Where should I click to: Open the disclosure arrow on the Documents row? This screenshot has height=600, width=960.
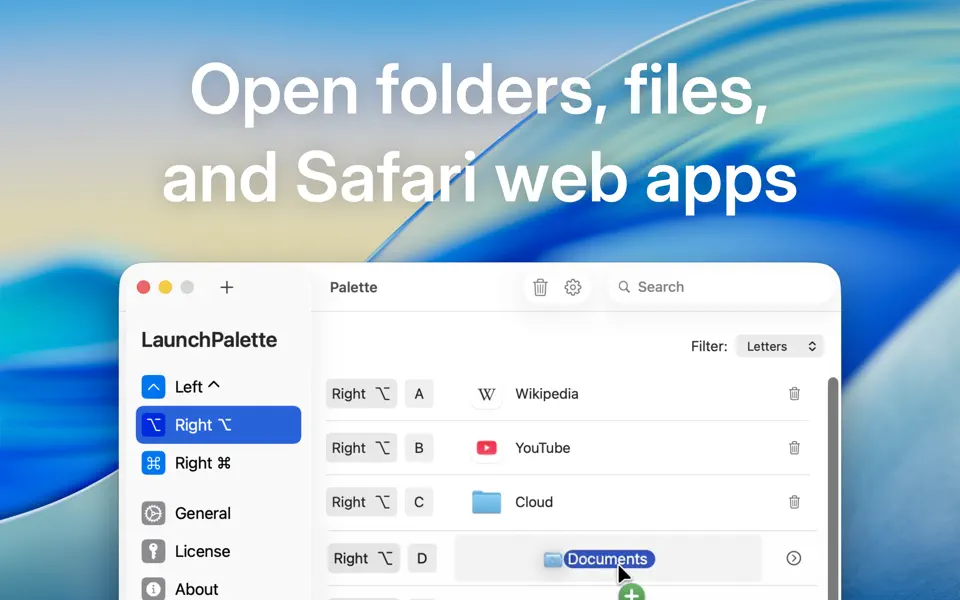point(793,558)
